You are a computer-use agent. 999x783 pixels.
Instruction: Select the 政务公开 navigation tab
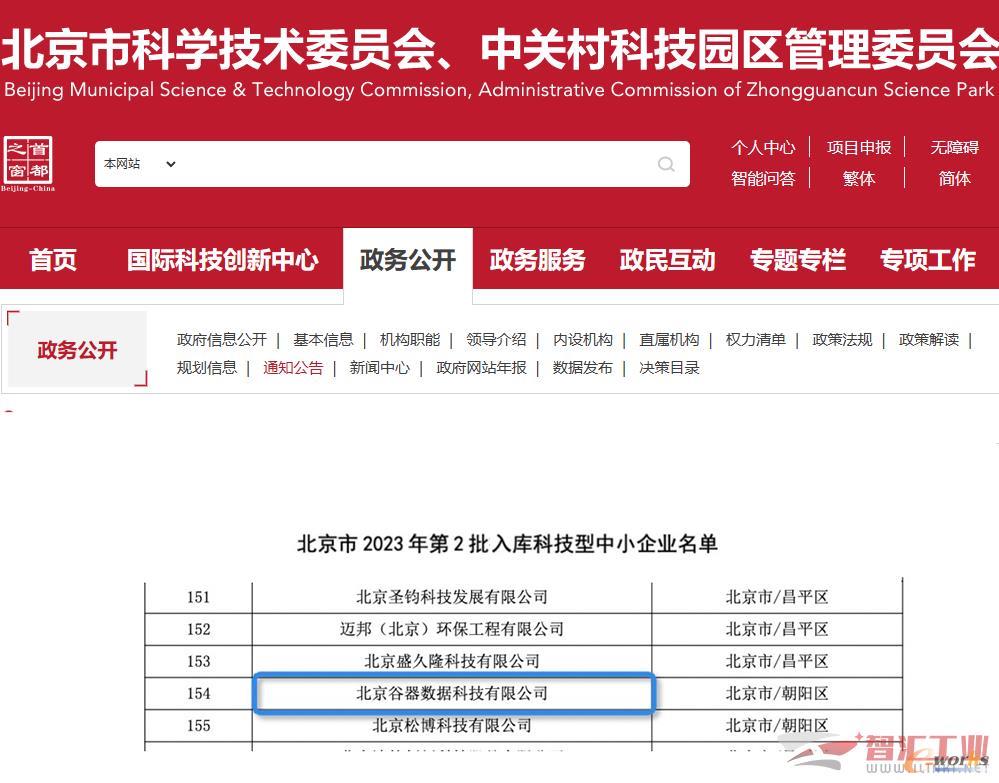(x=408, y=260)
